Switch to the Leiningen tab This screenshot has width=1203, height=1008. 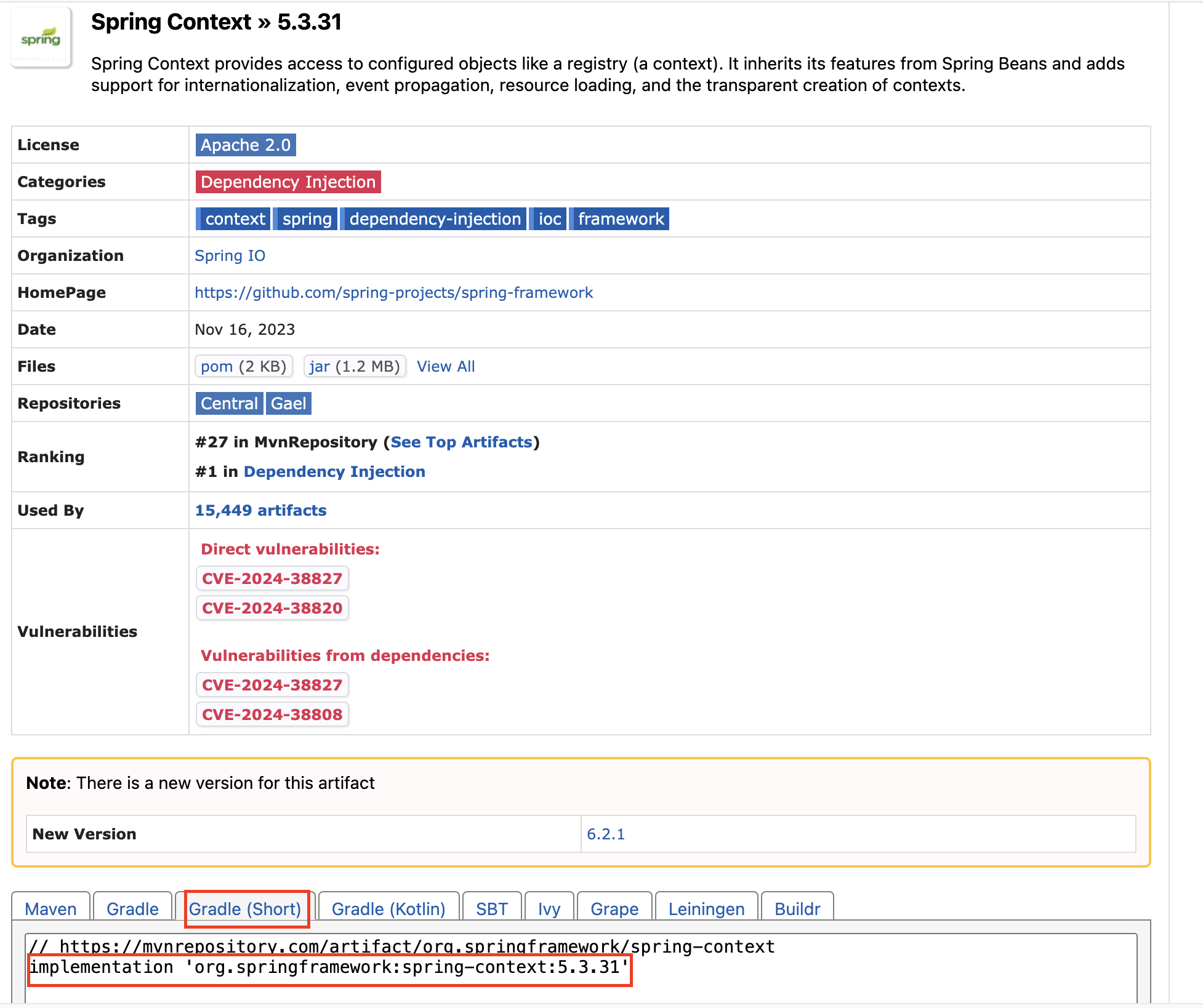706,909
